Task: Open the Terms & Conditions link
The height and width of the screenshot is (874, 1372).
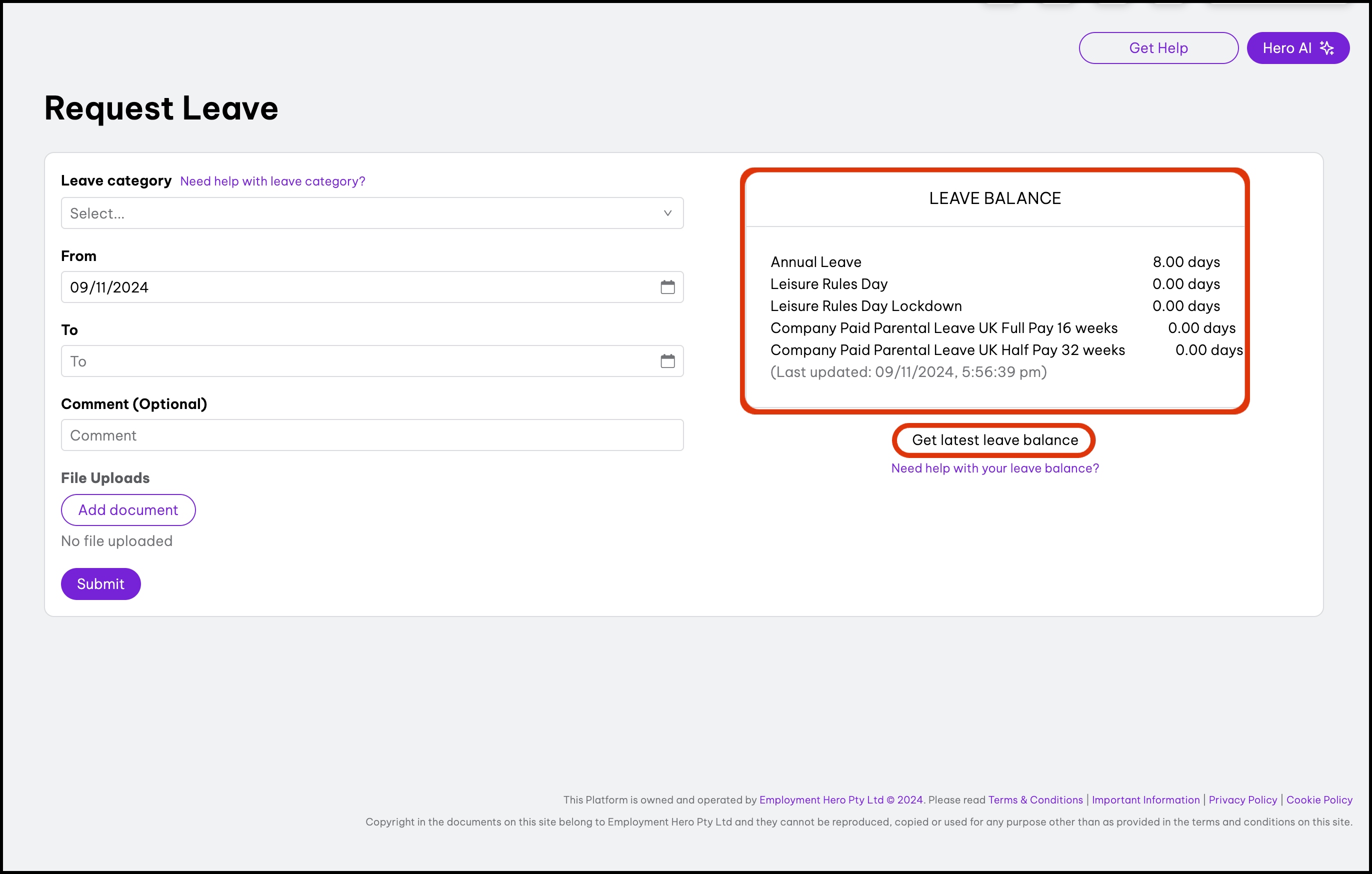Action: click(1034, 800)
